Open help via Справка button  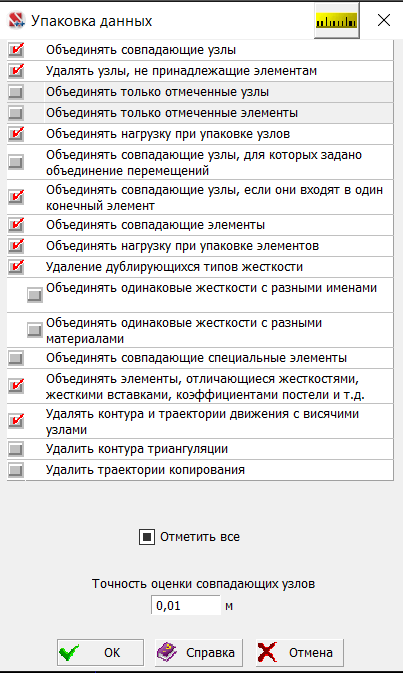coord(199,652)
